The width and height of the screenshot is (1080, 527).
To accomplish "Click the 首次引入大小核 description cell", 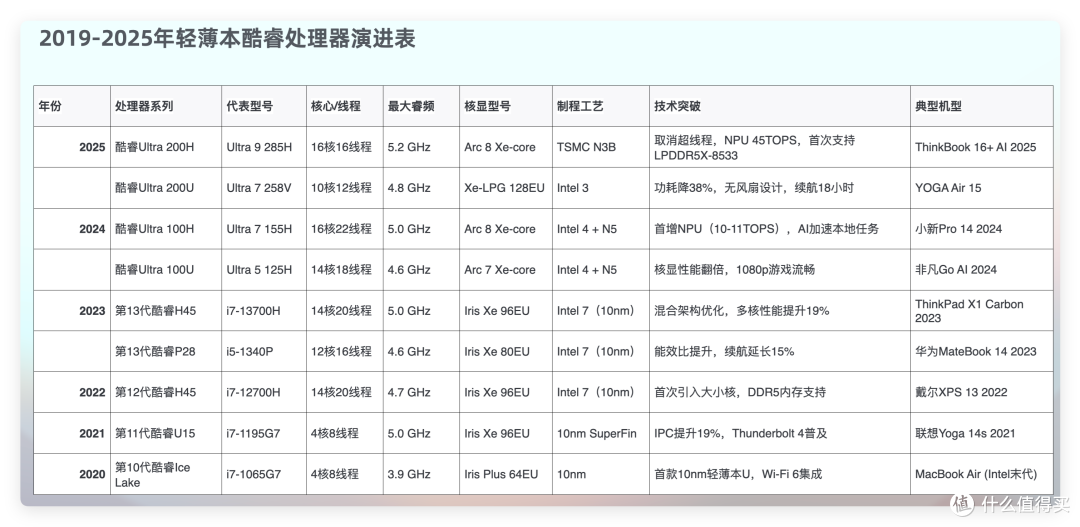I will tap(780, 392).
